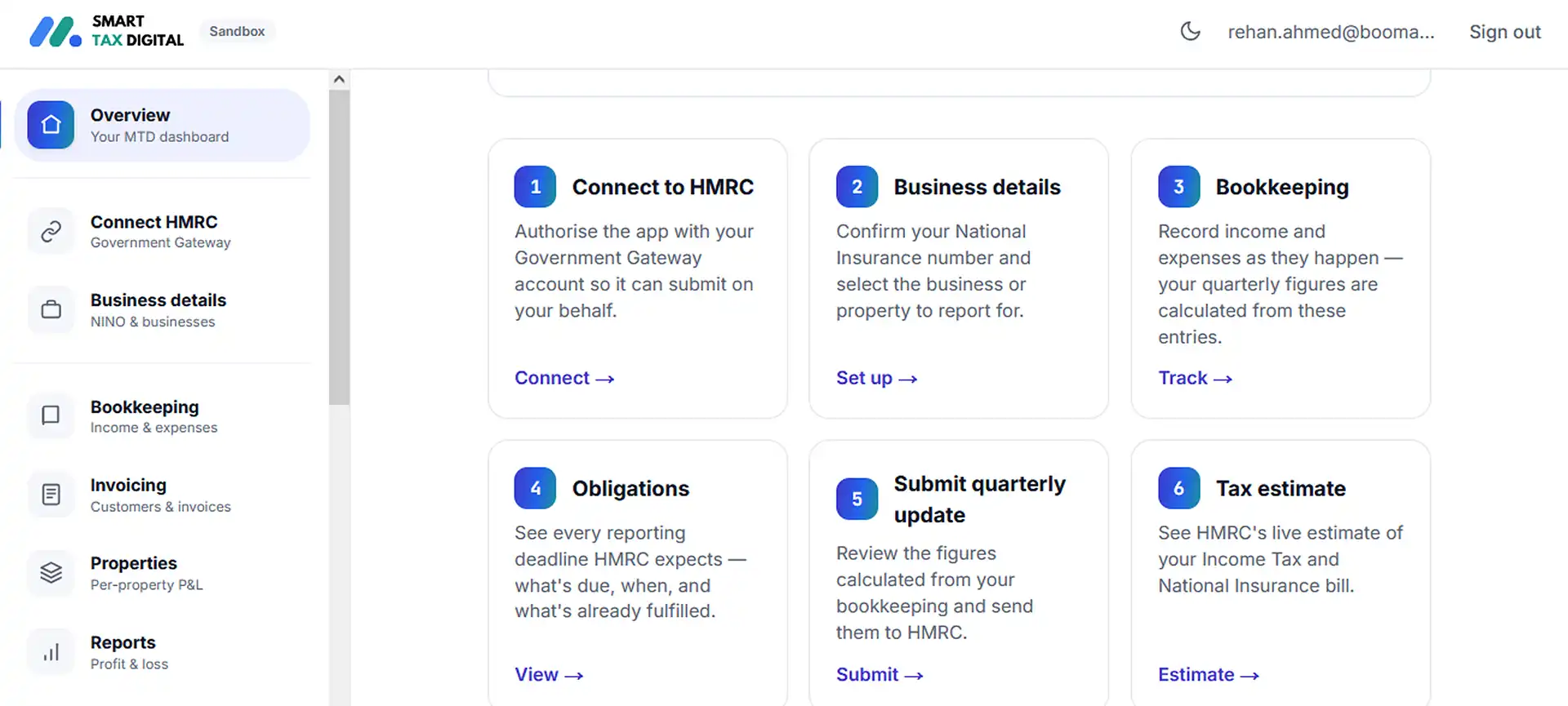Open Connect HMRC Government Gateway sidebar item

click(163, 232)
